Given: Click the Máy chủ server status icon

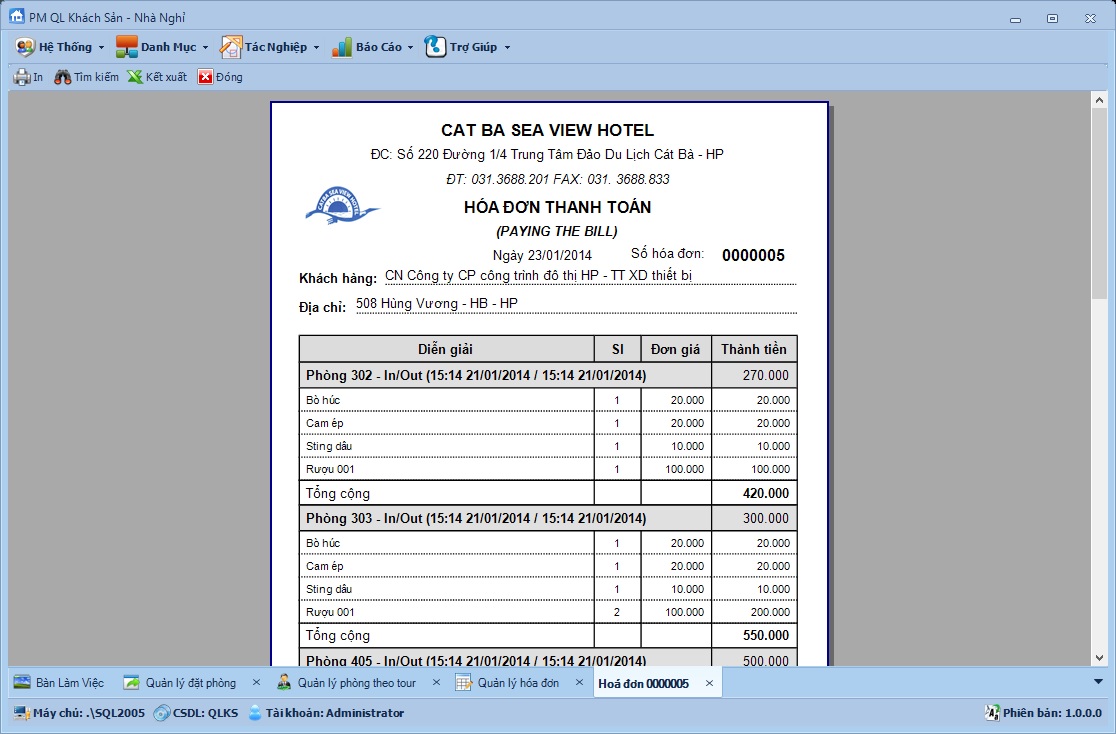Looking at the screenshot, I should pos(21,713).
